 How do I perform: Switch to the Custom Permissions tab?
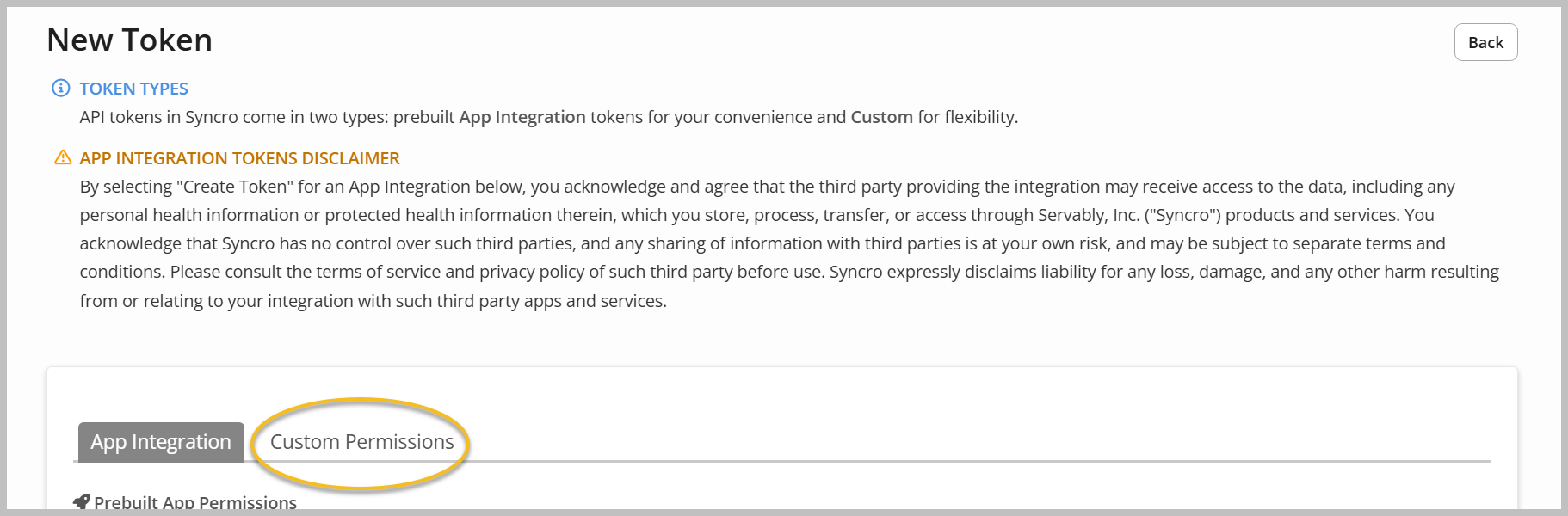pyautogui.click(x=361, y=442)
